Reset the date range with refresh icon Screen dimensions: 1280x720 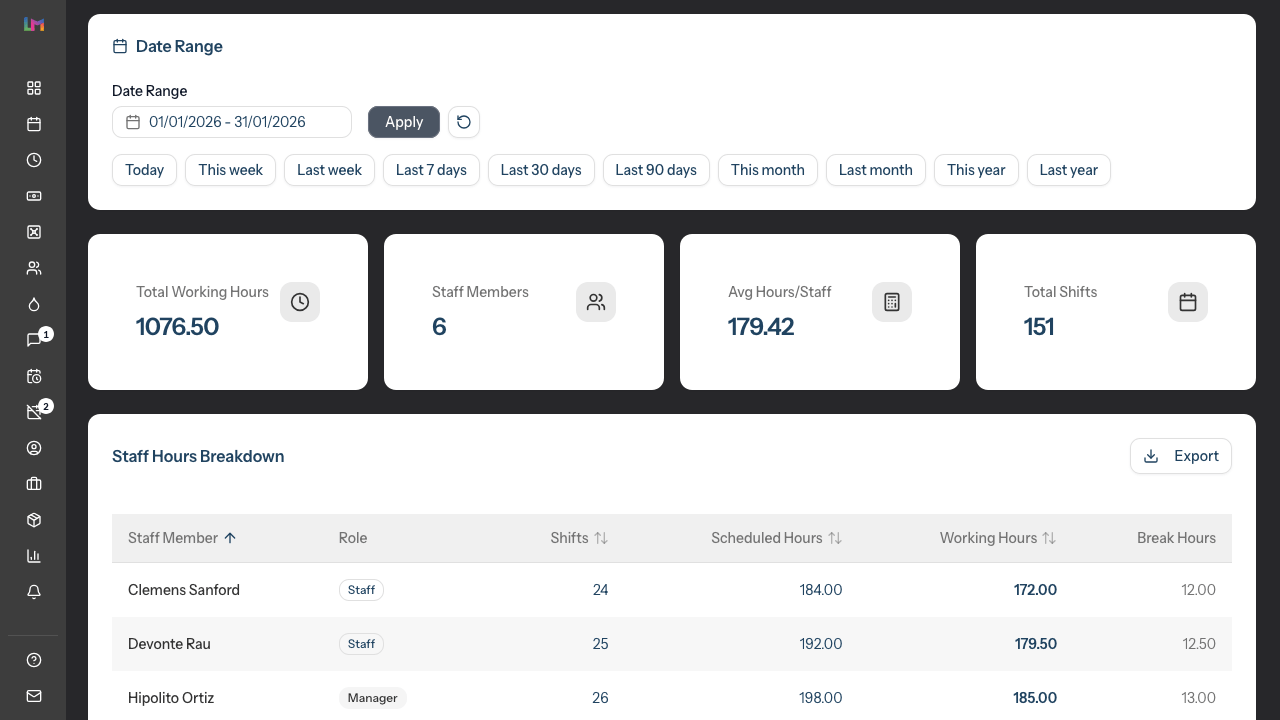[x=464, y=122]
